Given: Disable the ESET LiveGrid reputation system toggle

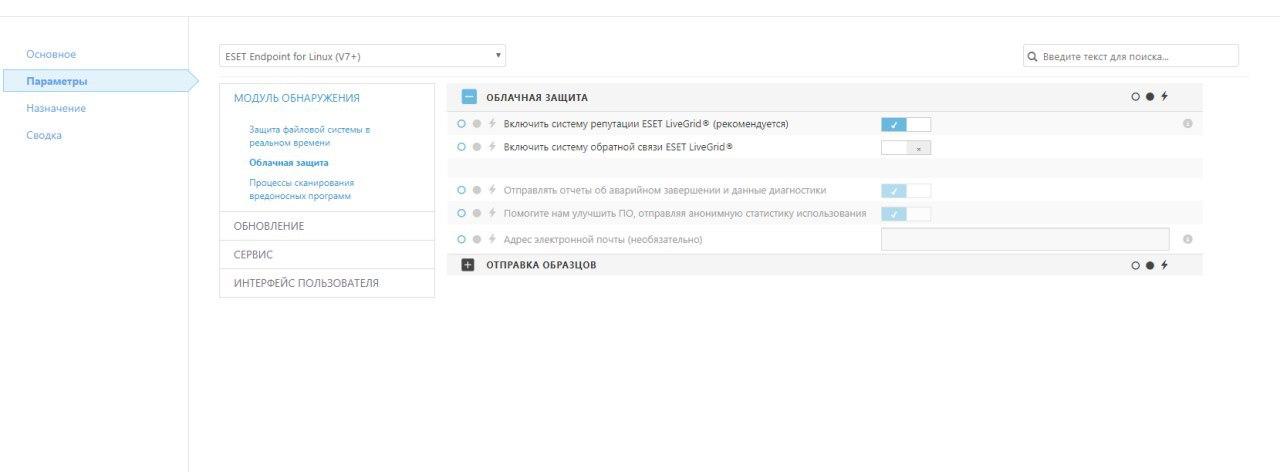Looking at the screenshot, I should (x=906, y=124).
